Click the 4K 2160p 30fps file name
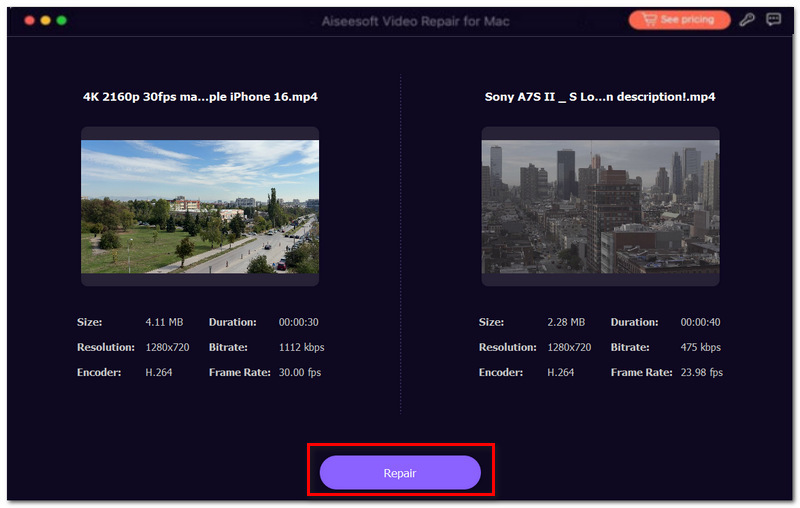 click(200, 97)
